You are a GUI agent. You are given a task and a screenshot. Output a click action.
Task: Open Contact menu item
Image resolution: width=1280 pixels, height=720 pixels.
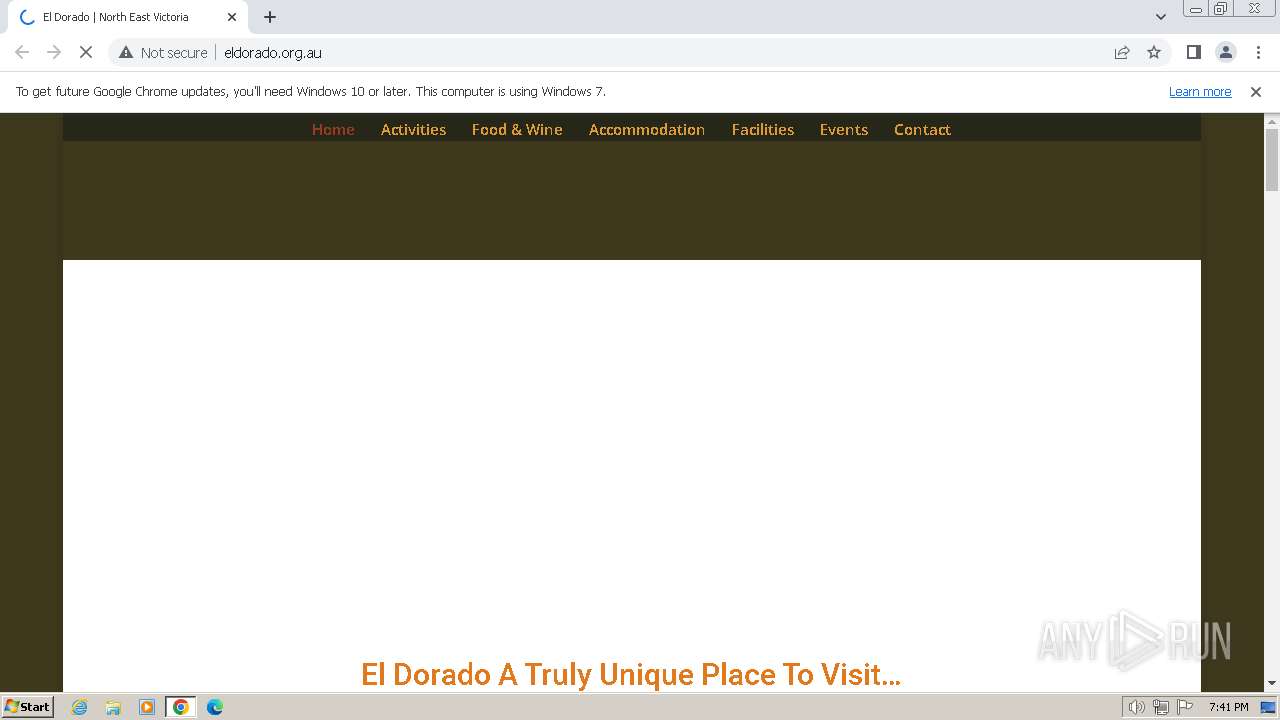[922, 129]
